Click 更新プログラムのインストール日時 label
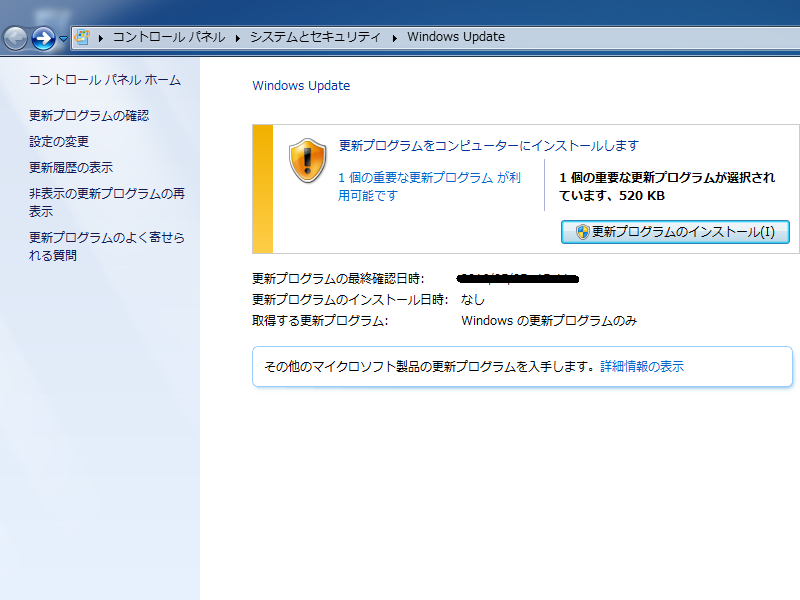Screen dimensions: 800x600 [350, 300]
